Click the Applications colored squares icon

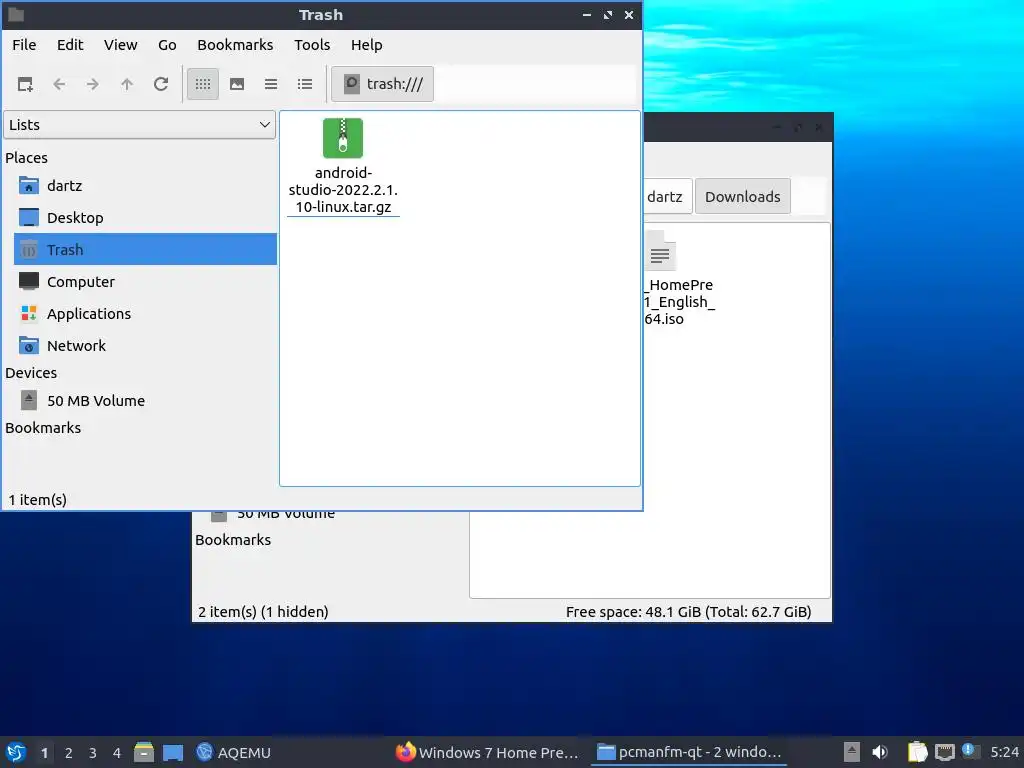29,313
